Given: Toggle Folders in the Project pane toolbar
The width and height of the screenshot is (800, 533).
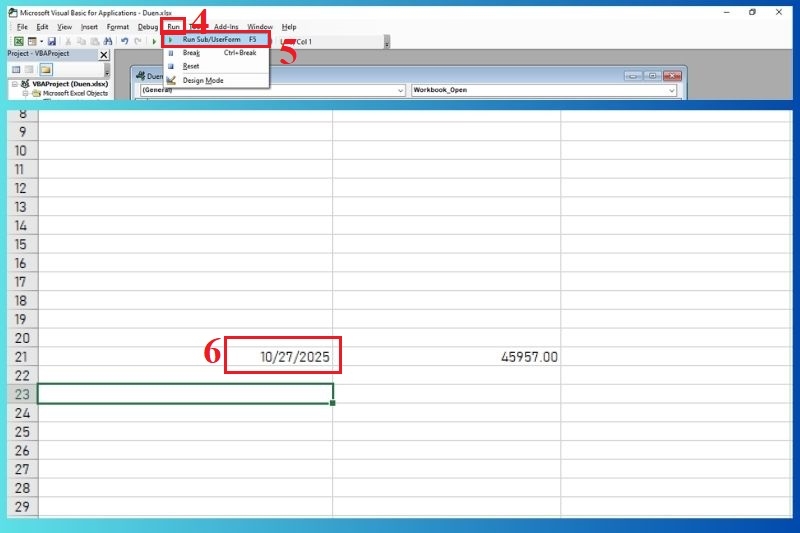Looking at the screenshot, I should tap(46, 69).
